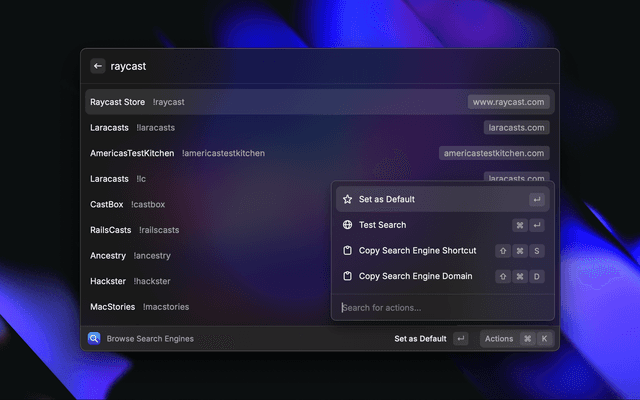Click clipboard icon beside Copy Search Engine Domain
The image size is (640, 400).
coord(347,276)
